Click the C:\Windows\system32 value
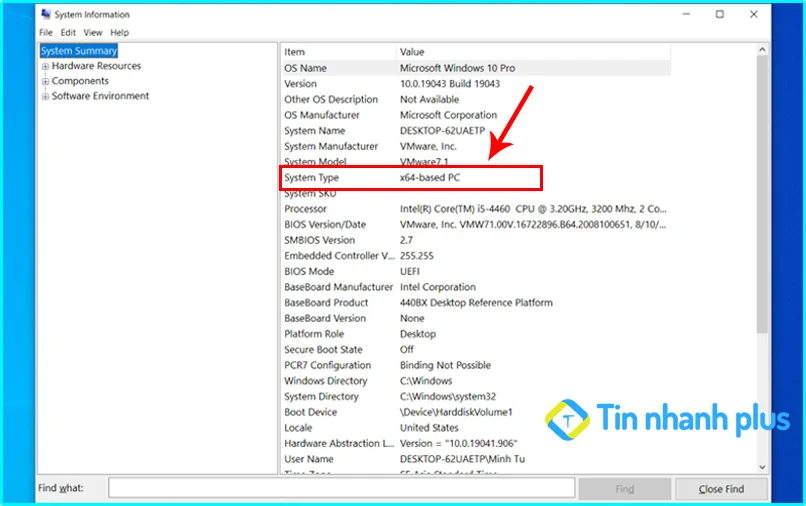 coord(448,396)
